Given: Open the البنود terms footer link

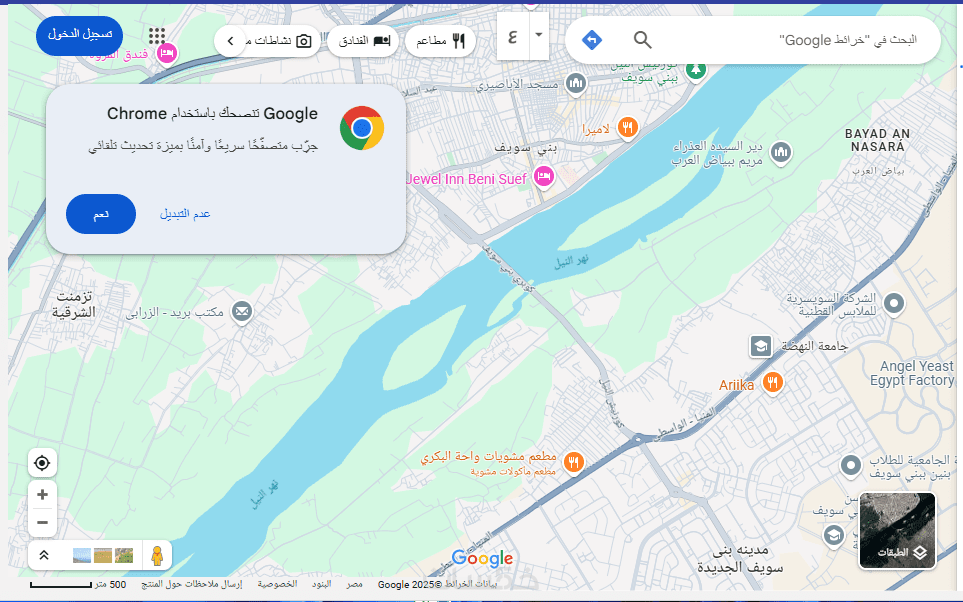Looking at the screenshot, I should click(321, 584).
